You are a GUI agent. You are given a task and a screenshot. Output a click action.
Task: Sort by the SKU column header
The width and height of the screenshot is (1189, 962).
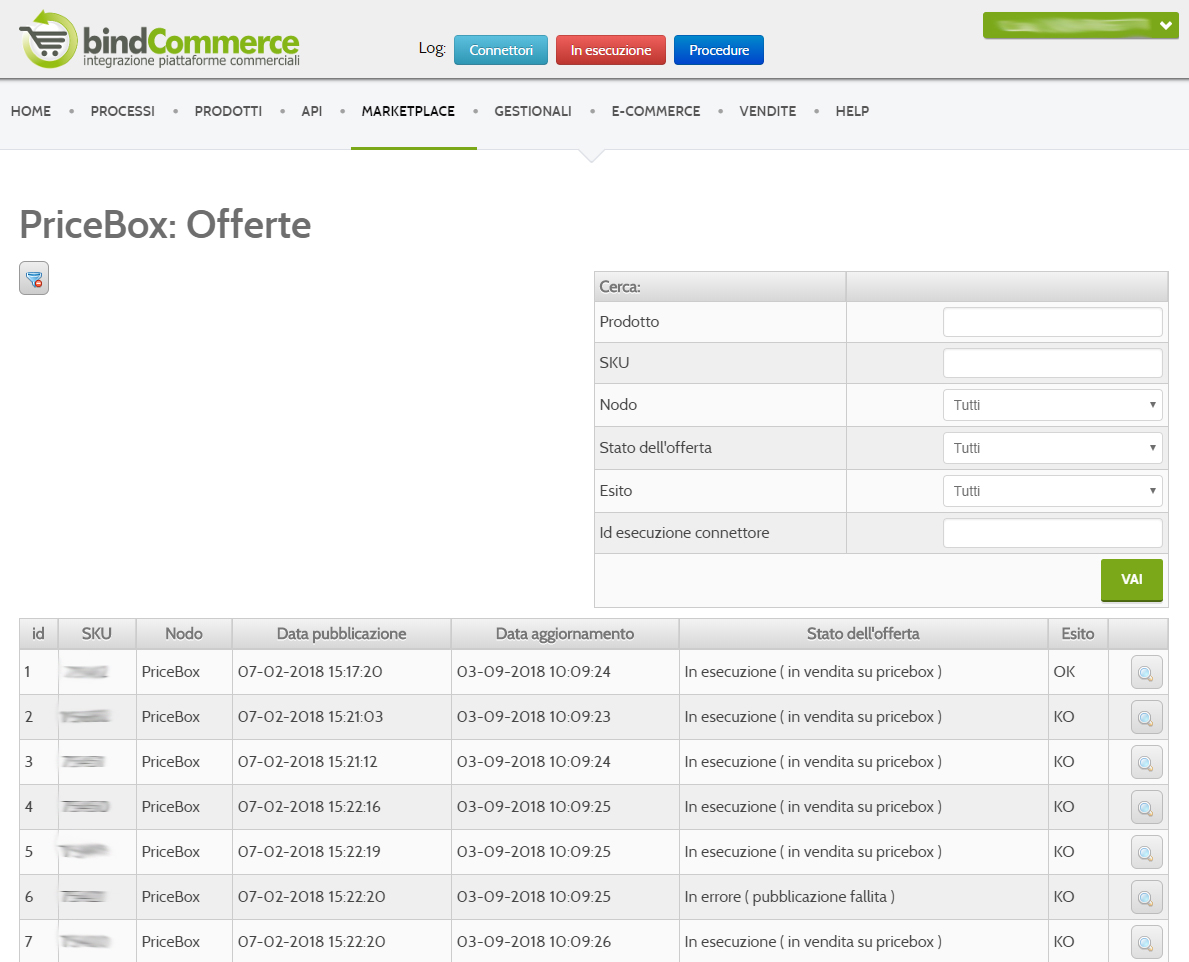[97, 634]
